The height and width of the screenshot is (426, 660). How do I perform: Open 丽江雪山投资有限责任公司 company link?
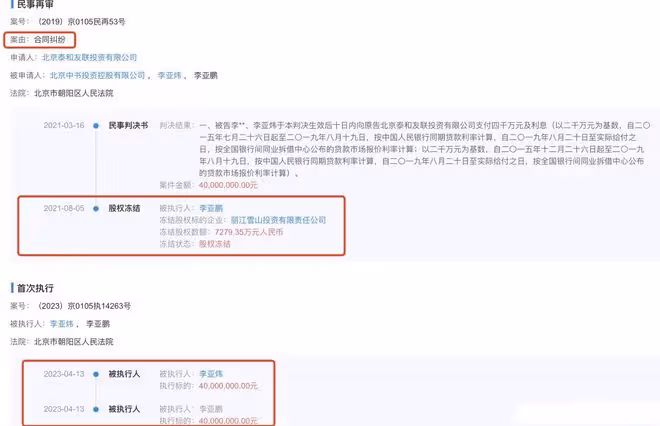tap(278, 220)
